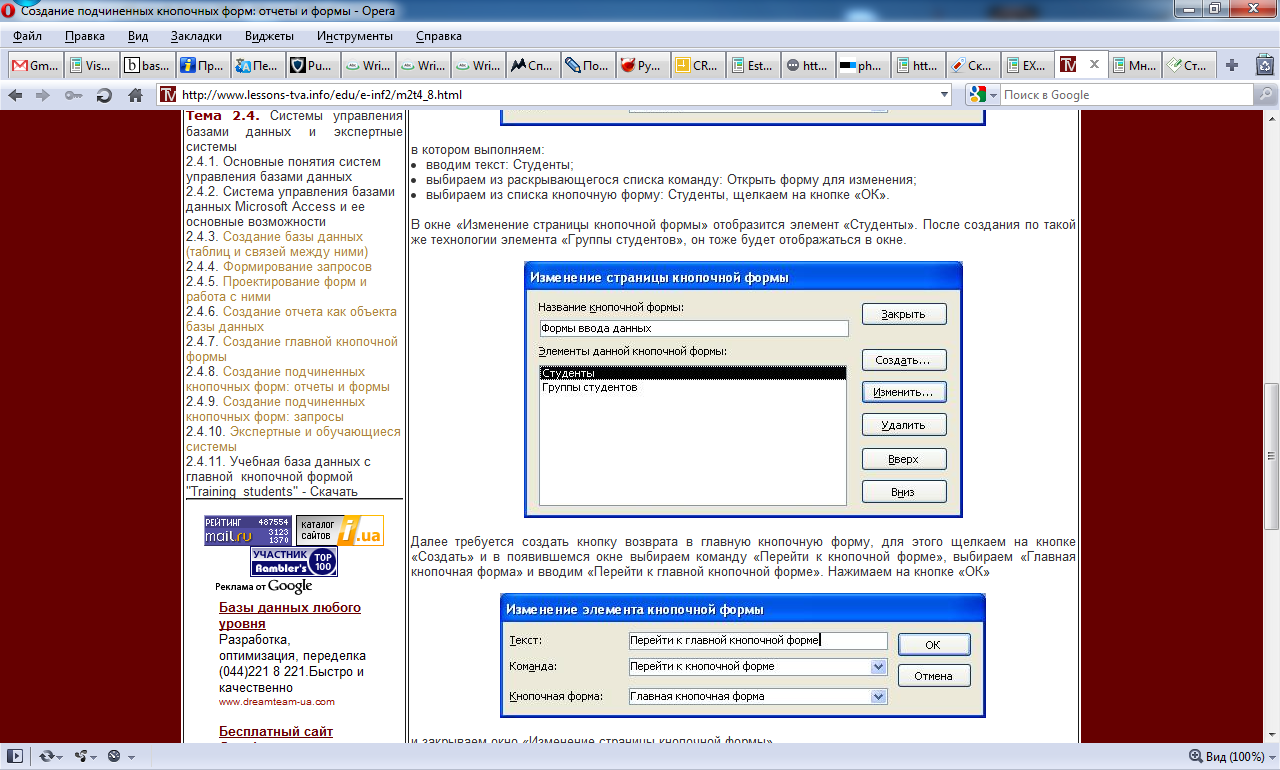This screenshot has width=1280, height=770.
Task: Click 'Закрыть' button in form page dialog
Action: [903, 314]
